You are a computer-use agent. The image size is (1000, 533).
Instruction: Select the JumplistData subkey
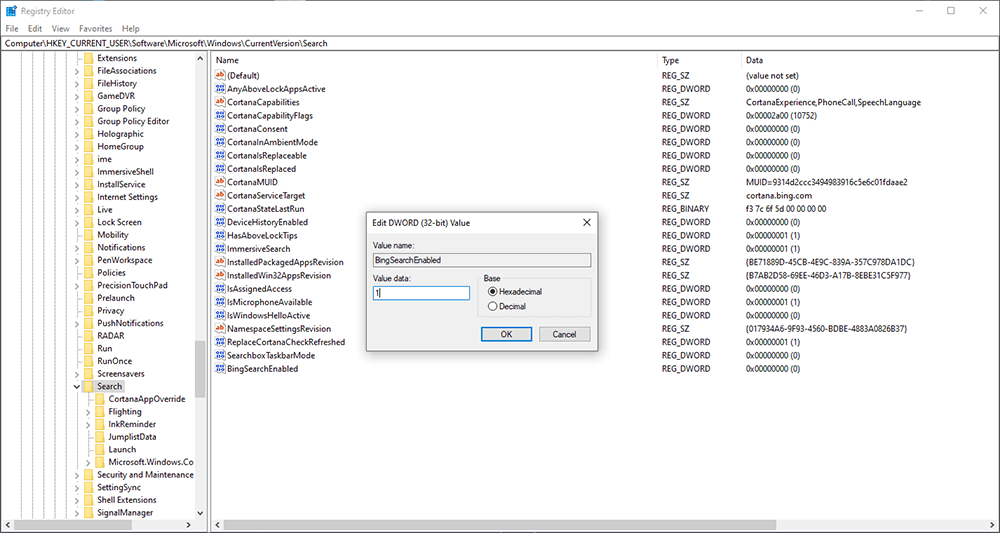coord(132,437)
